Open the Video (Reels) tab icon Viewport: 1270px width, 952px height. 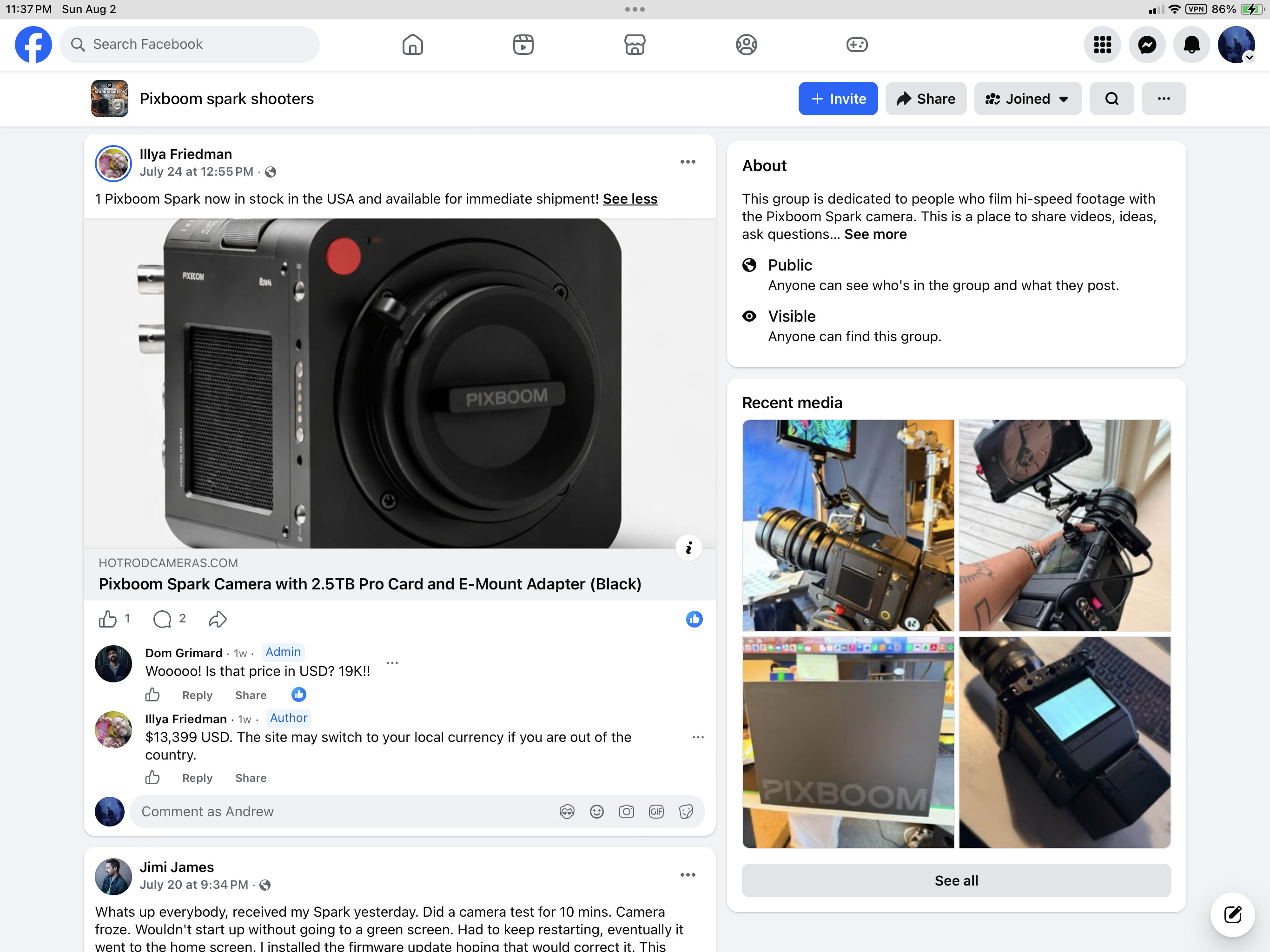(523, 44)
